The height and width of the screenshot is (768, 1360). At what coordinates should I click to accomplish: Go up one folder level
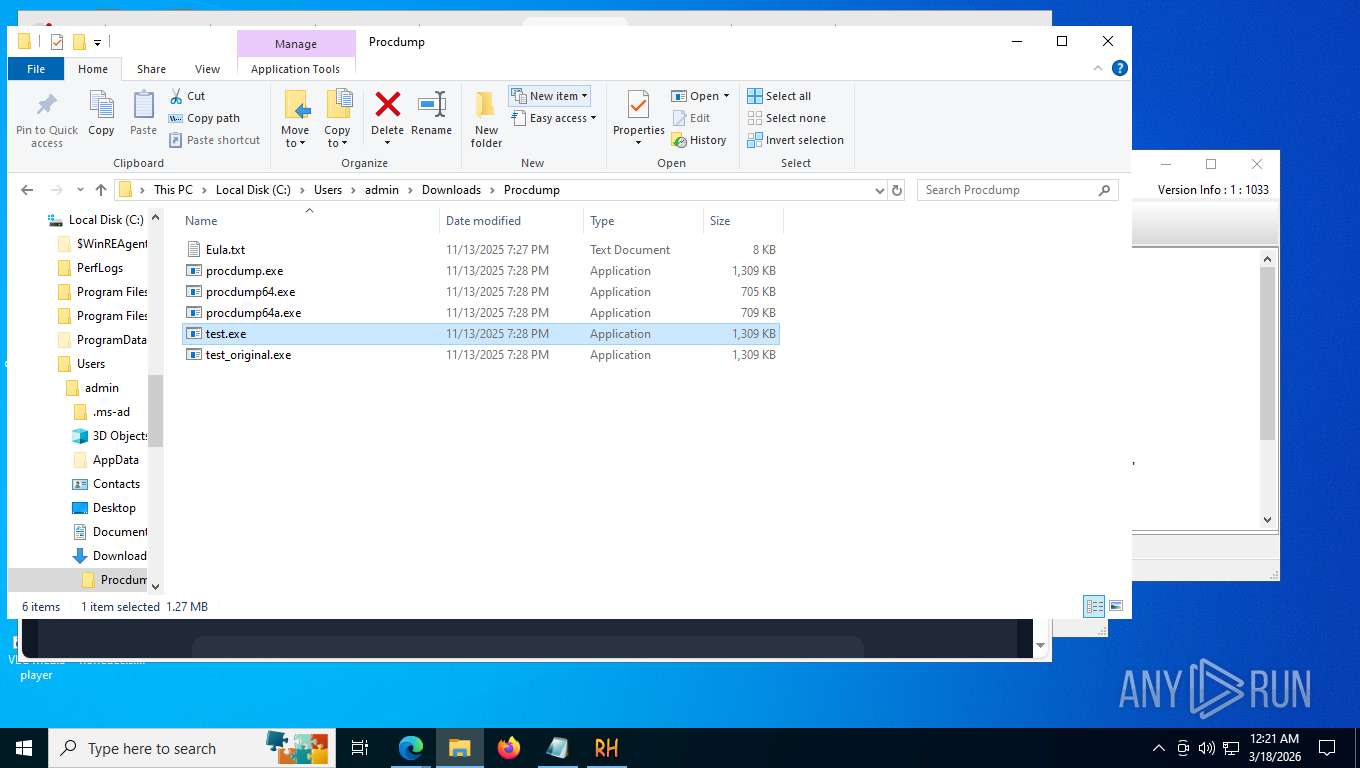[x=101, y=190]
